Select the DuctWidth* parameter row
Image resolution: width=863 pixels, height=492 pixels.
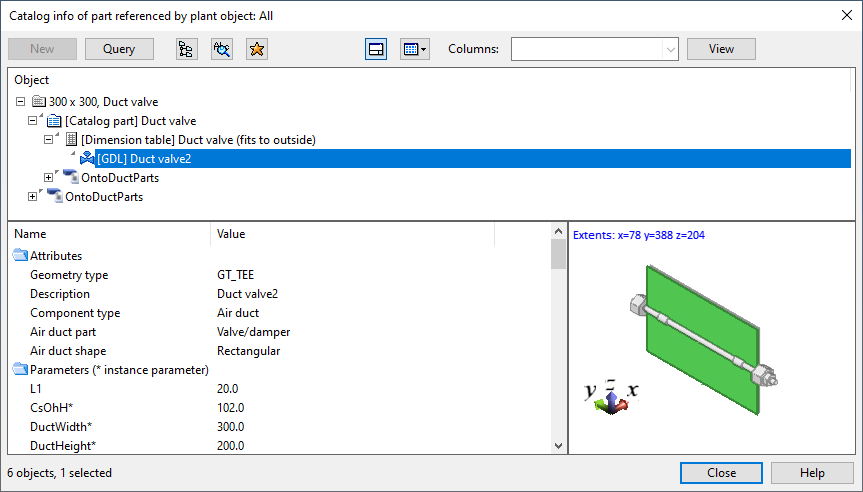280,427
